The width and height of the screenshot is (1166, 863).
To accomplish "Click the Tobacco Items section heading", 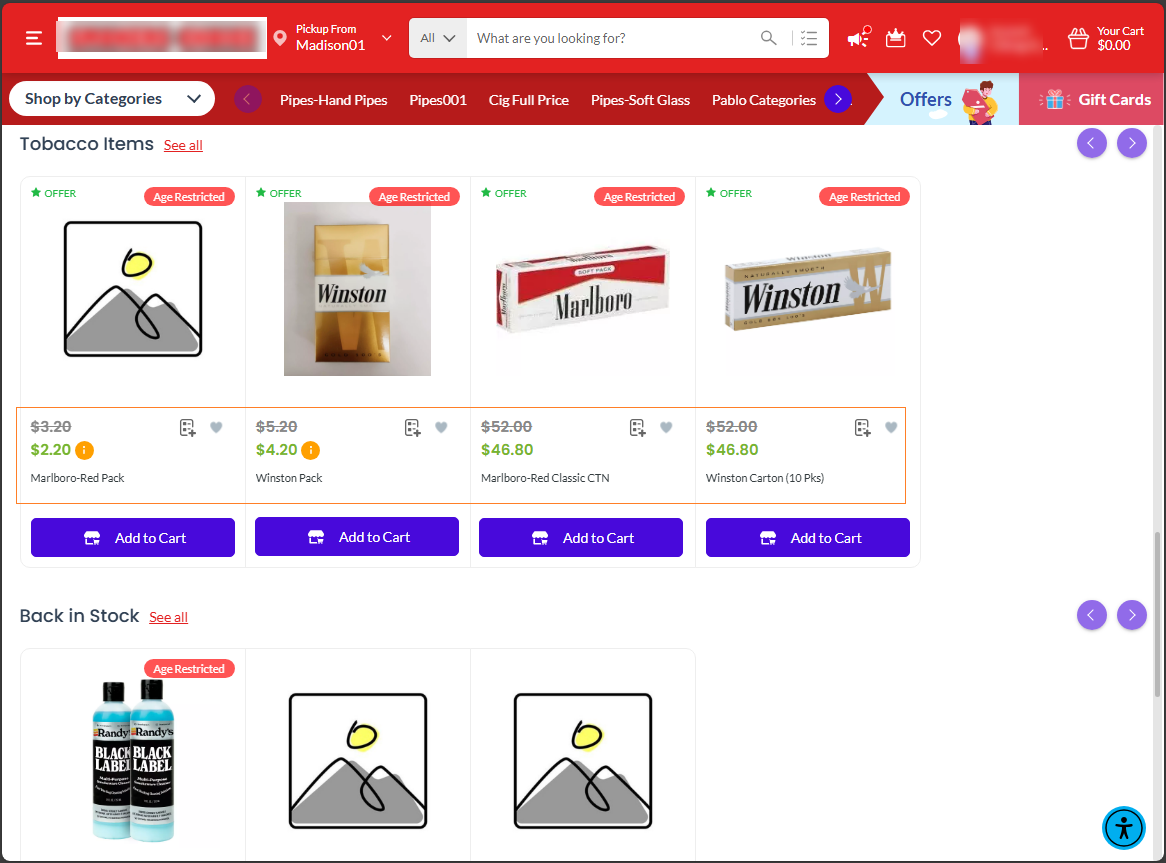I will (87, 143).
